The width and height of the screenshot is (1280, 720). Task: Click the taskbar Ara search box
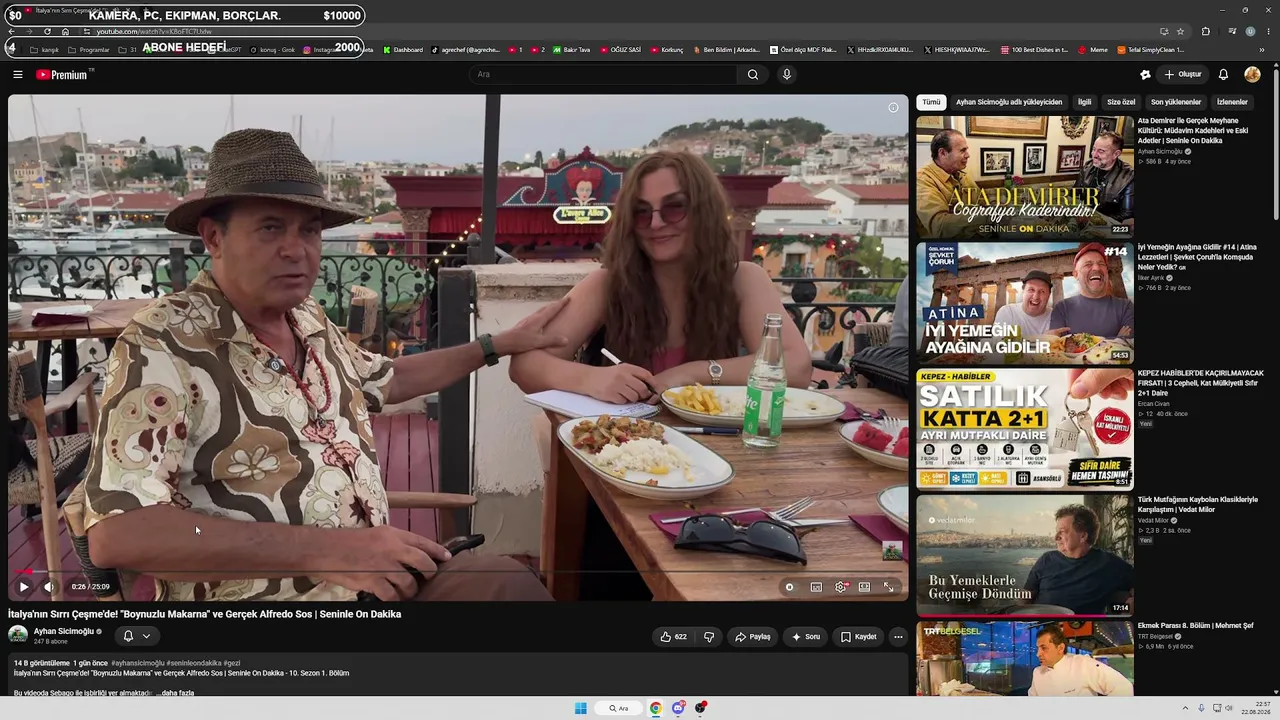click(x=619, y=708)
